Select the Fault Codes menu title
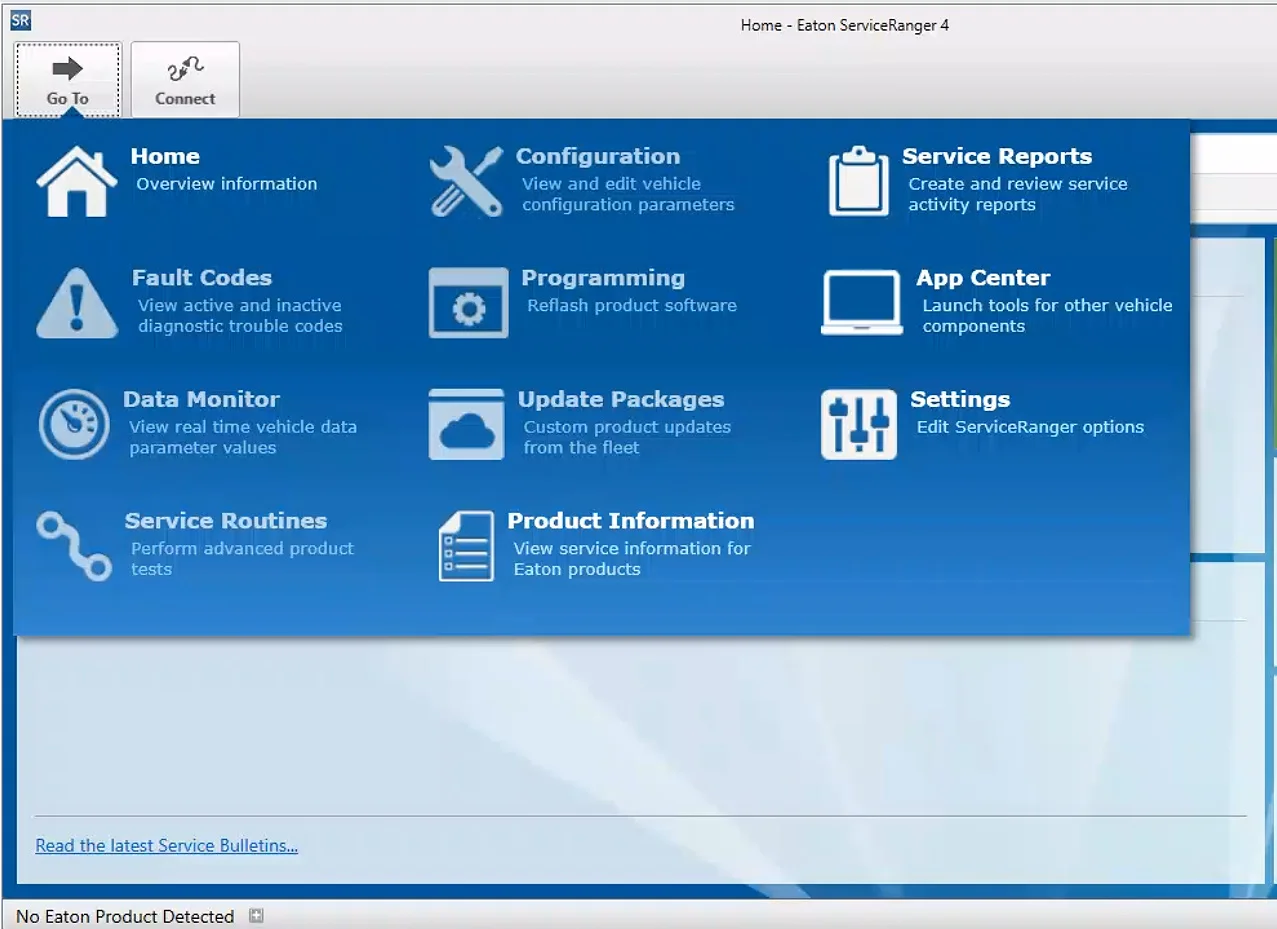 202,278
